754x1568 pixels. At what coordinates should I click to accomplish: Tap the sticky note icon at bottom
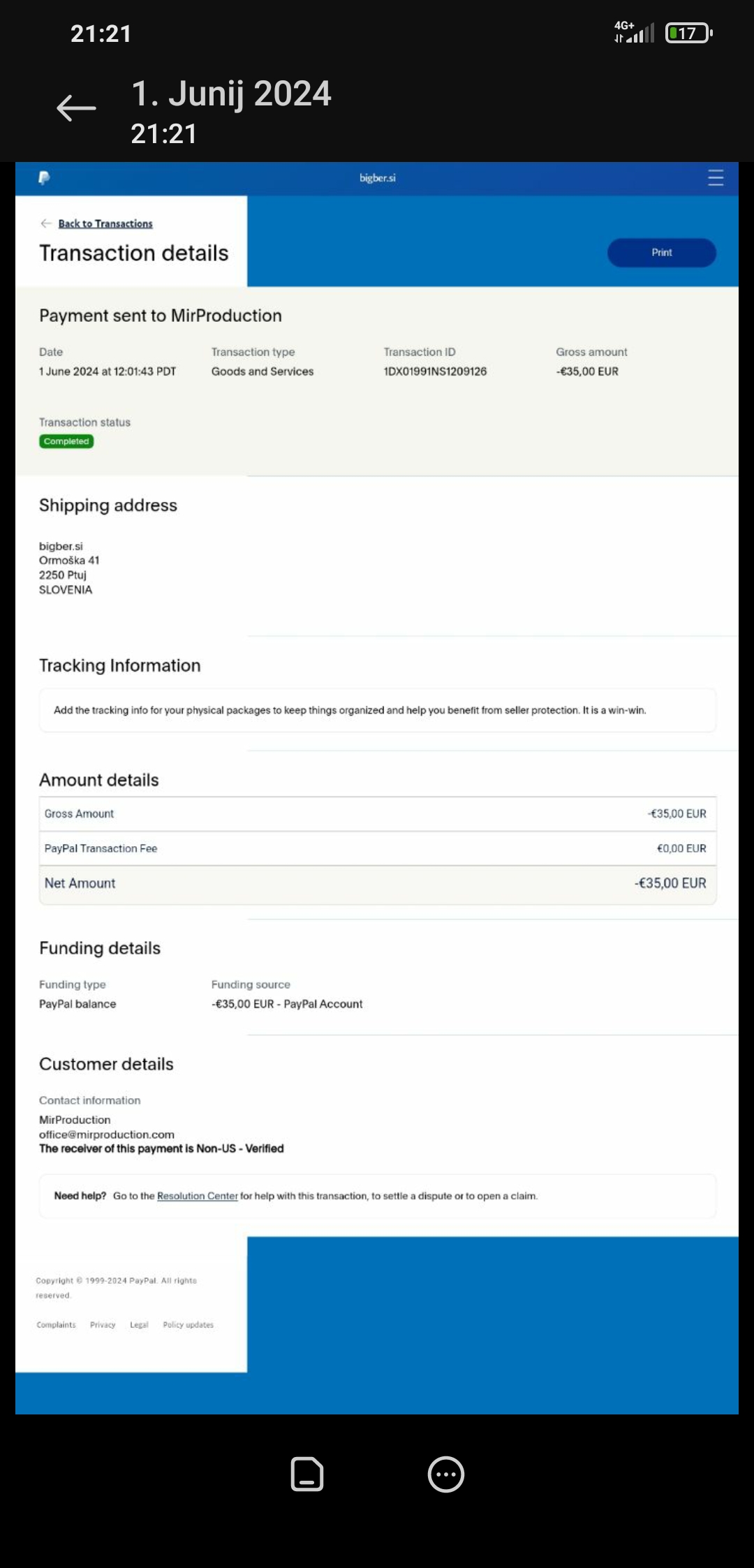307,1474
